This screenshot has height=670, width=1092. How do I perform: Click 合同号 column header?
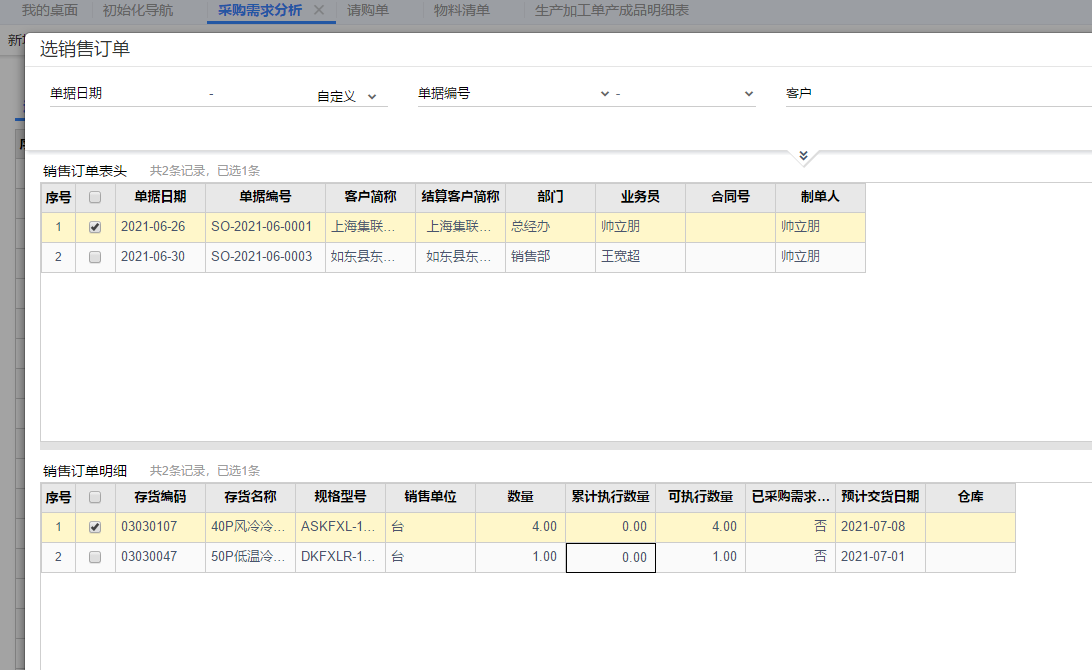click(x=731, y=197)
